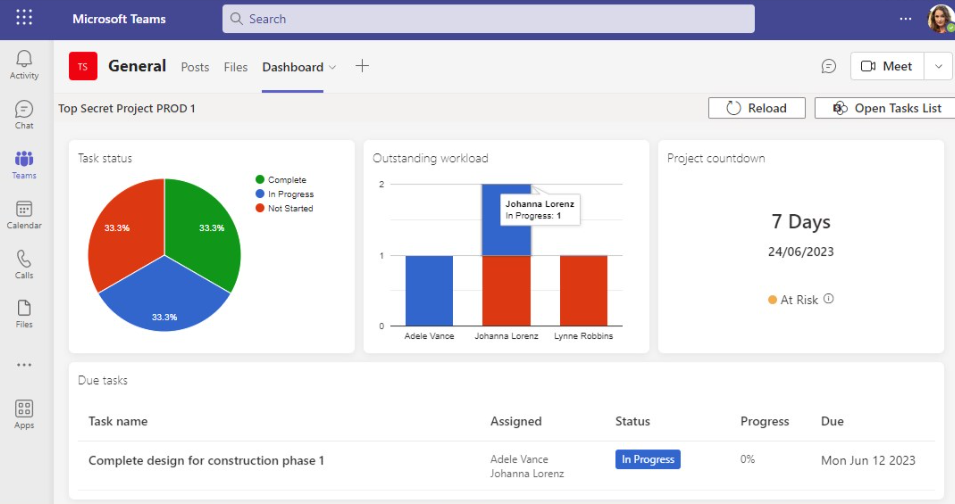Open Calls in left sidebar

tap(24, 264)
